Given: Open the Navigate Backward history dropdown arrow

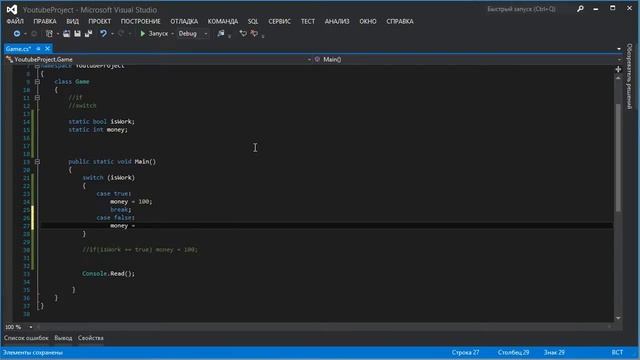Looking at the screenshot, I should coord(25,34).
